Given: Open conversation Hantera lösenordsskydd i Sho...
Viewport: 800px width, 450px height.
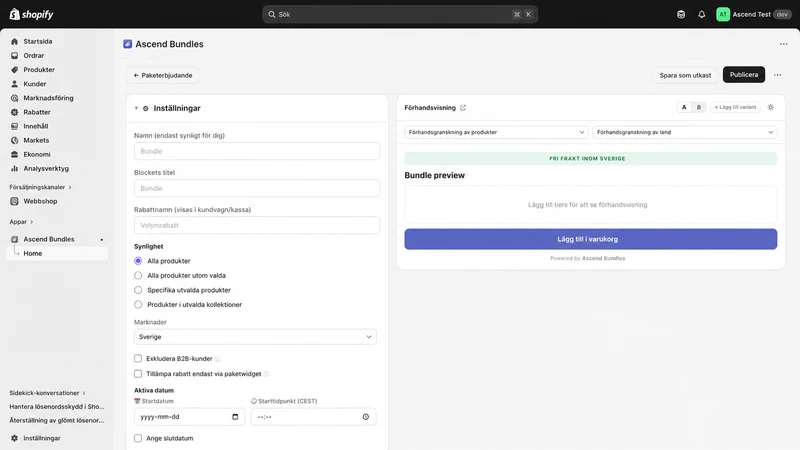Looking at the screenshot, I should pos(57,407).
